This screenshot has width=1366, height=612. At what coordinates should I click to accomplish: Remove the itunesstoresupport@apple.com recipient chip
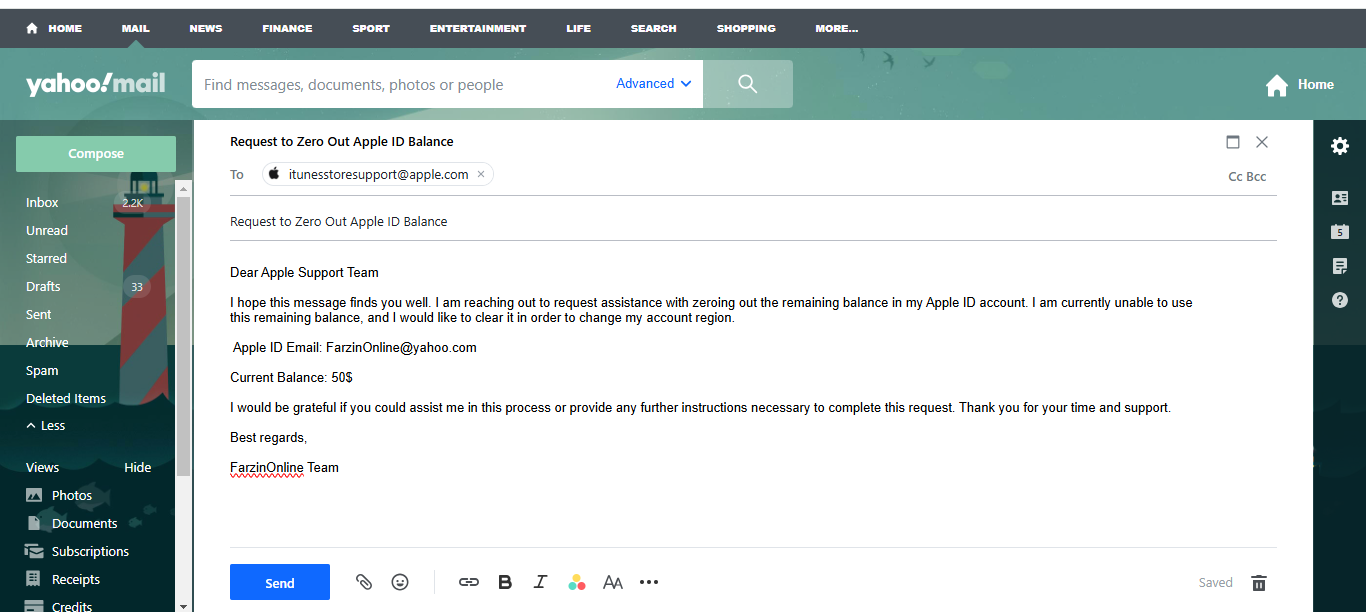480,174
